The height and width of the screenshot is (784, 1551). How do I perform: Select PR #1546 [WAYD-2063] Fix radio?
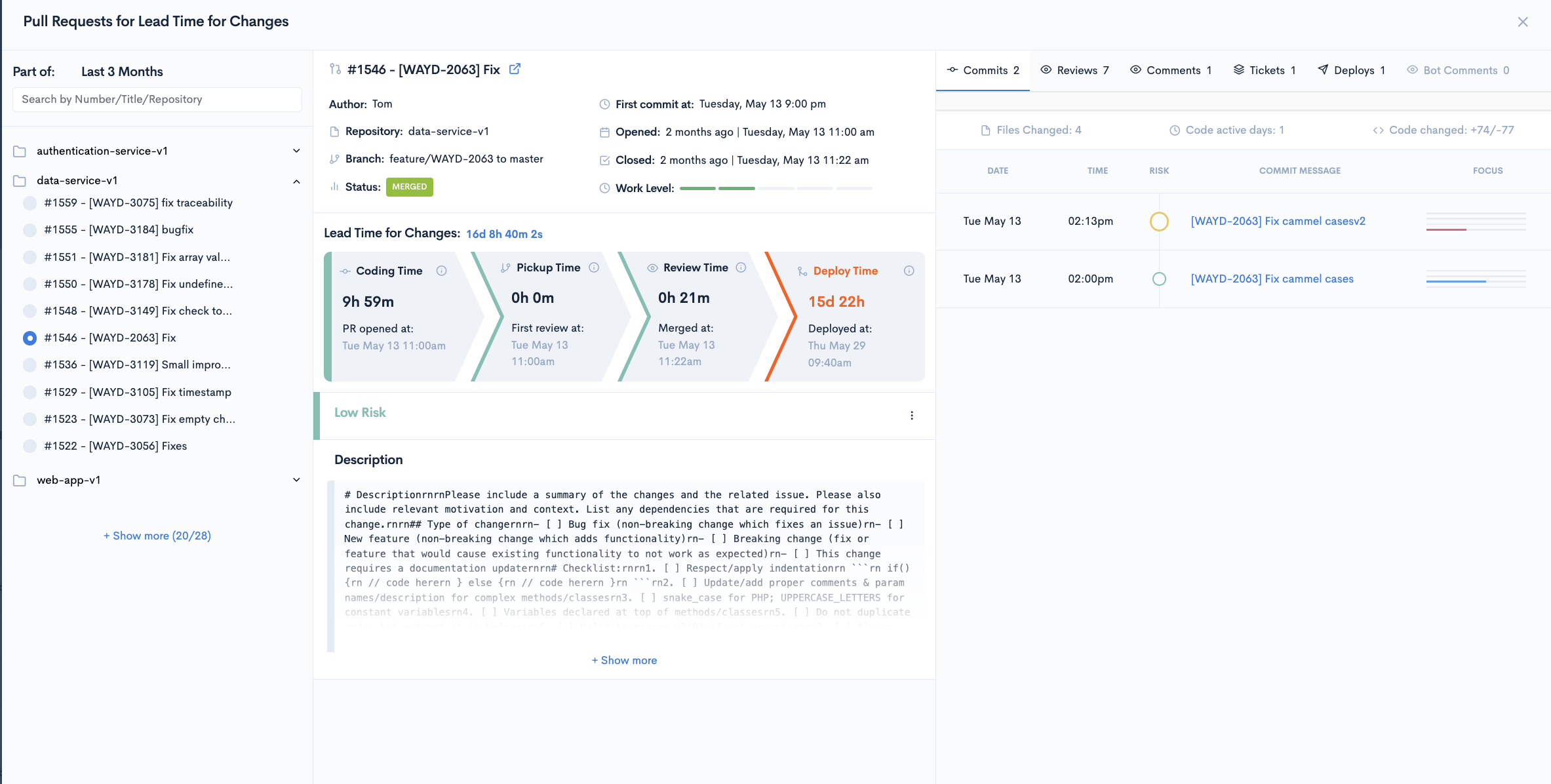click(29, 338)
